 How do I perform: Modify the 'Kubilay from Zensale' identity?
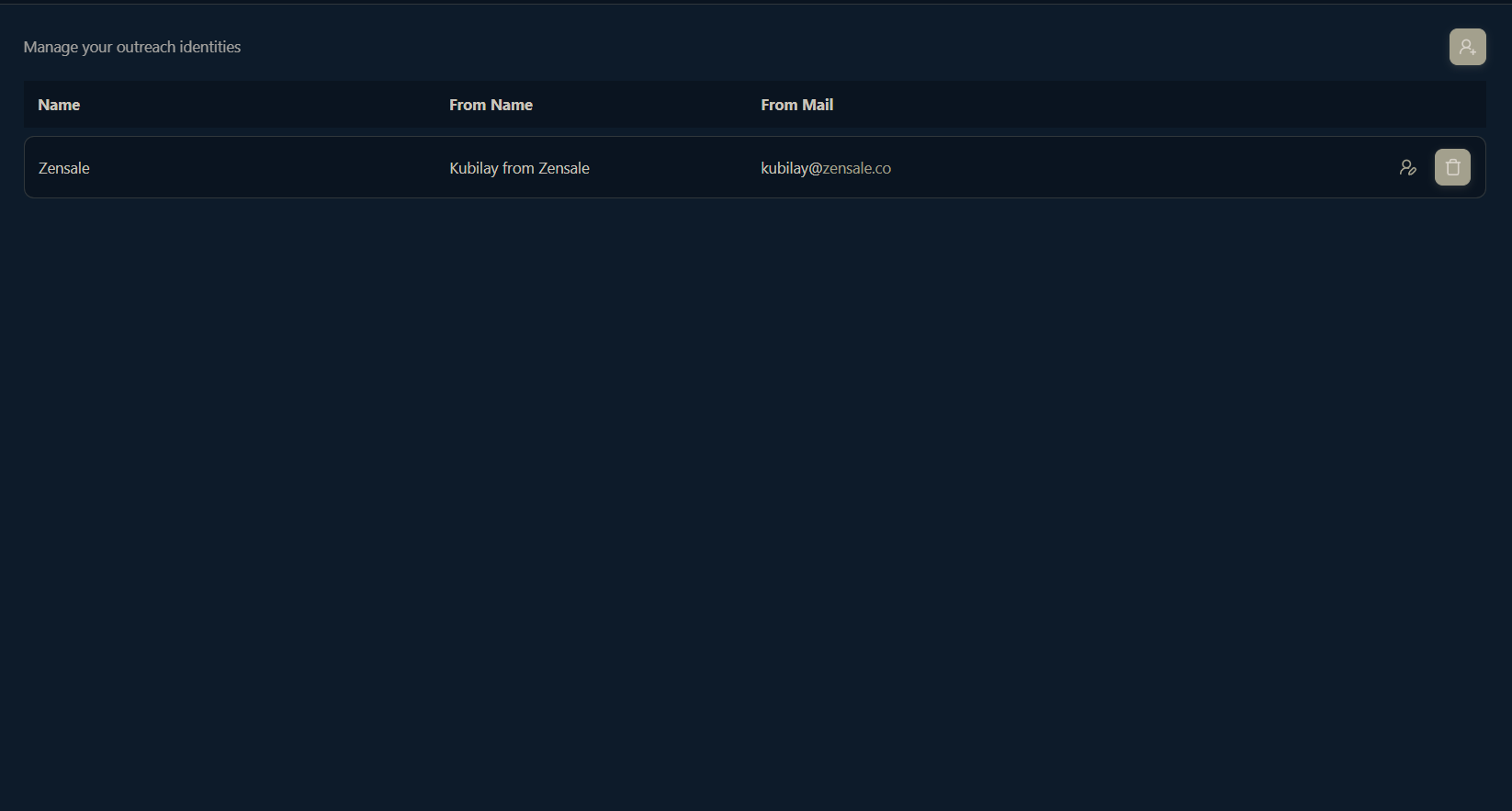pos(1407,167)
